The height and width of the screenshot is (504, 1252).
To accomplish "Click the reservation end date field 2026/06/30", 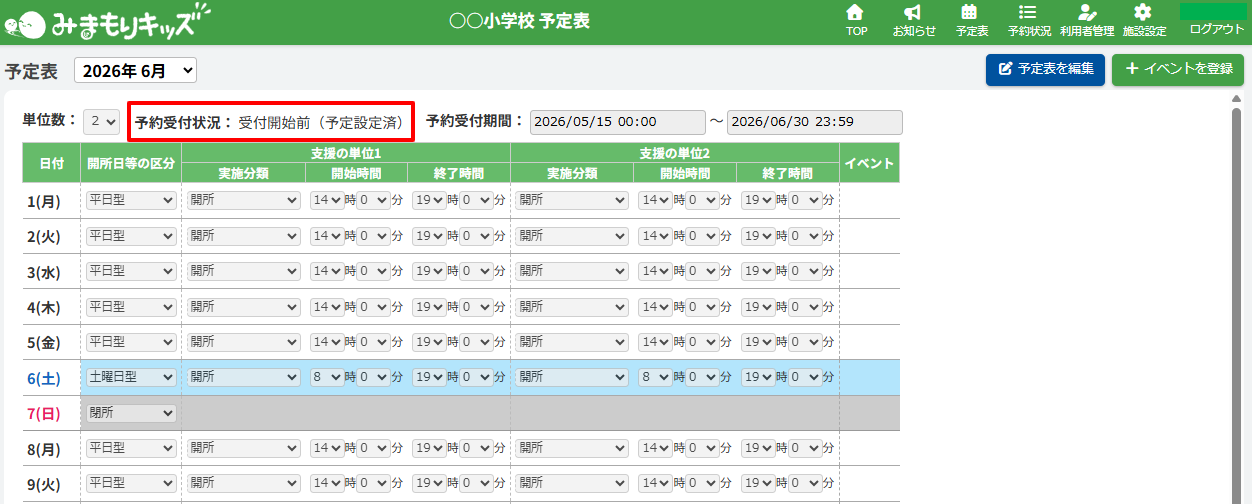I will coord(815,121).
